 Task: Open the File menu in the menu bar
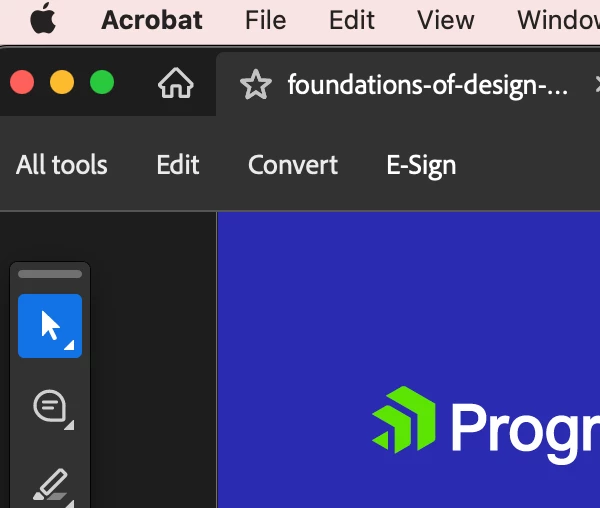click(266, 20)
